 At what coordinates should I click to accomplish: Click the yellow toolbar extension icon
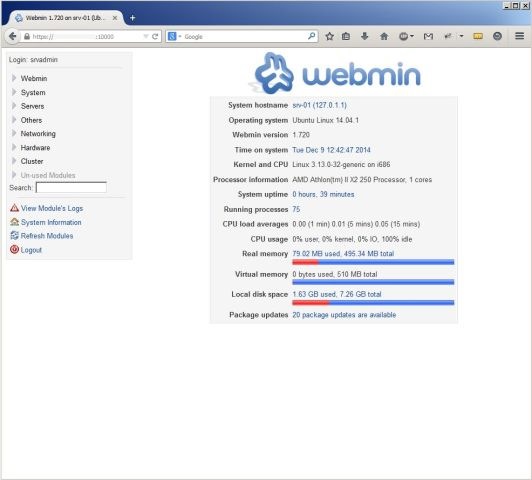click(478, 36)
